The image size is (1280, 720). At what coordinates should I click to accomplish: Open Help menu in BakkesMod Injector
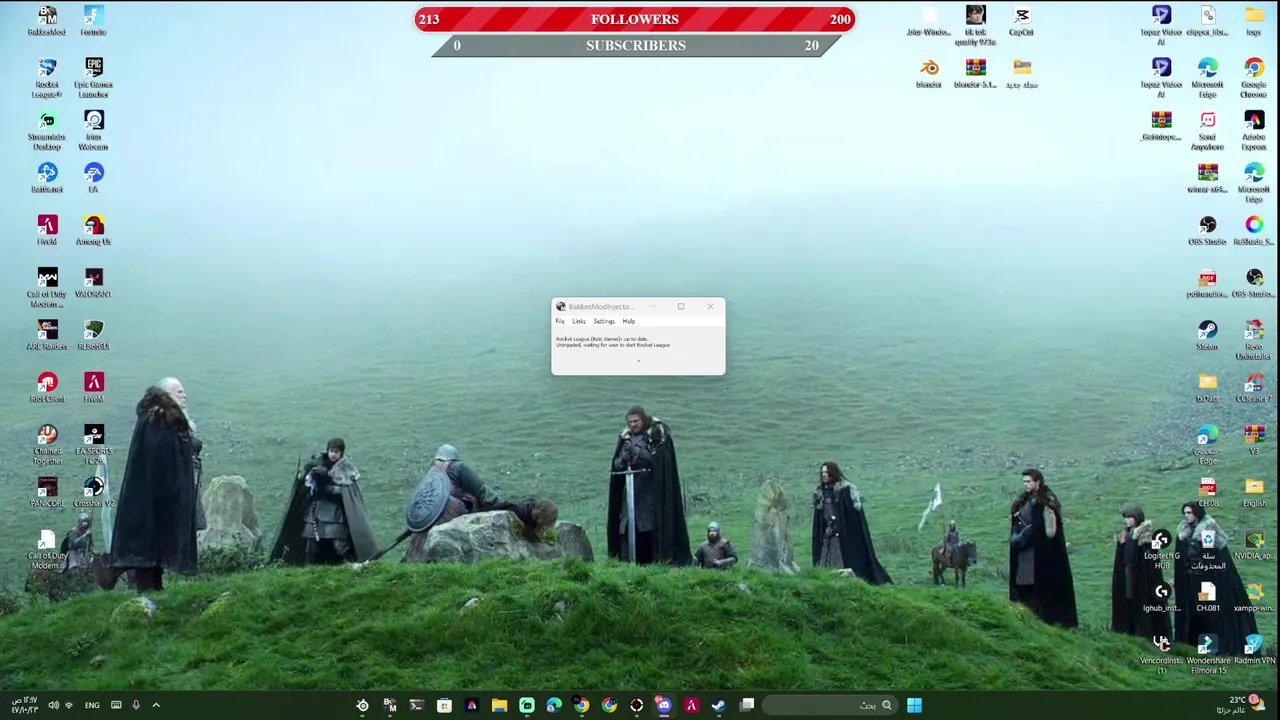click(x=628, y=321)
